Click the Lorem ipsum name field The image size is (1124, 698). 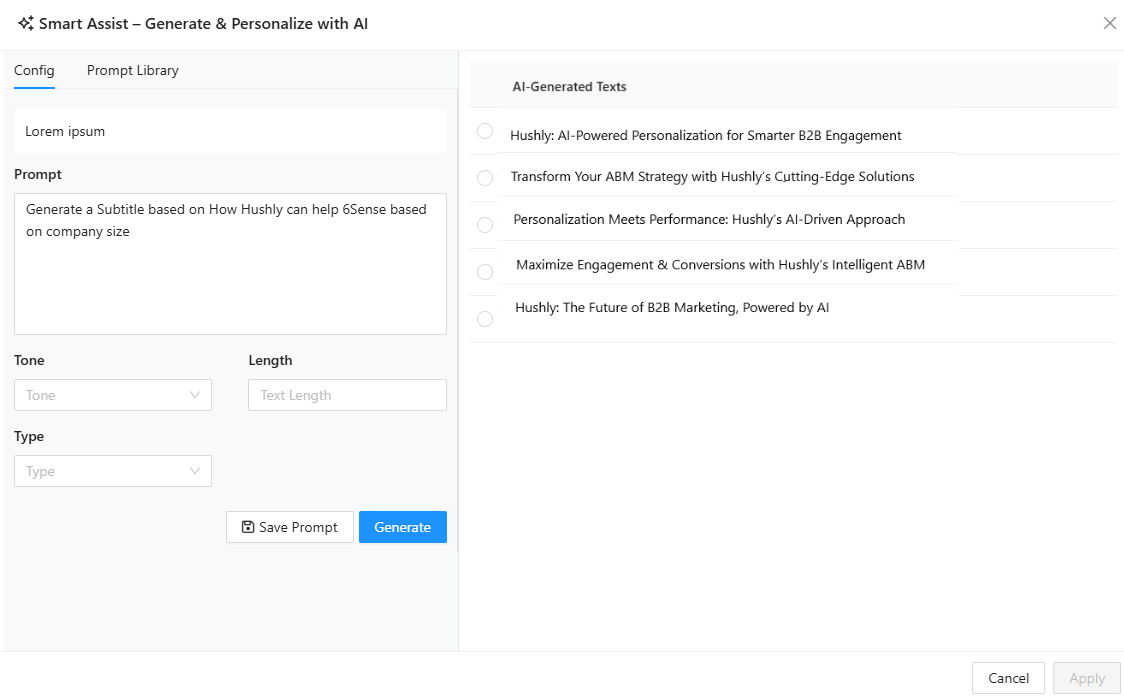point(230,131)
